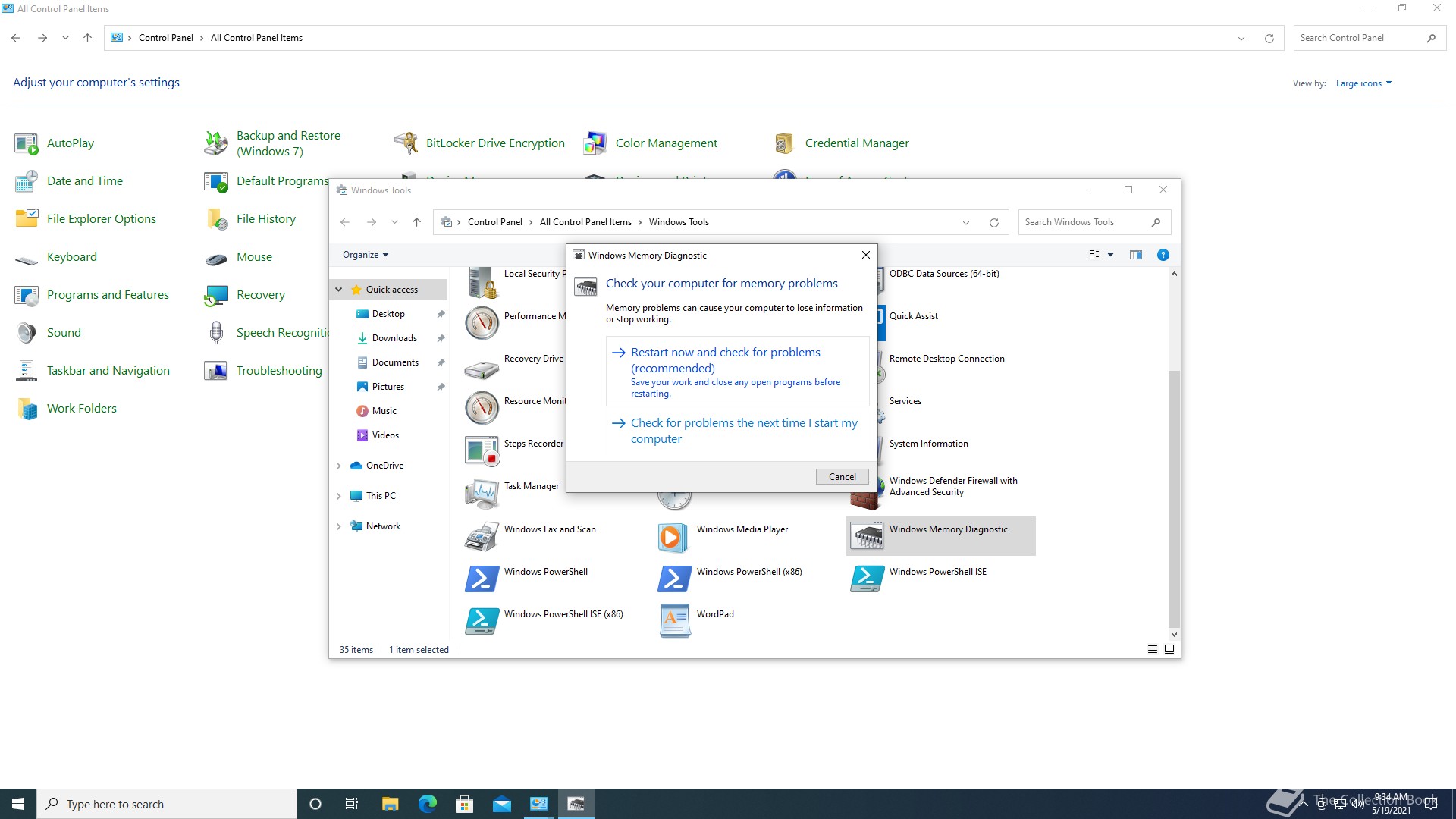Cancel the Windows Memory Diagnostic dialog
Image resolution: width=1456 pixels, height=819 pixels.
pyautogui.click(x=842, y=477)
